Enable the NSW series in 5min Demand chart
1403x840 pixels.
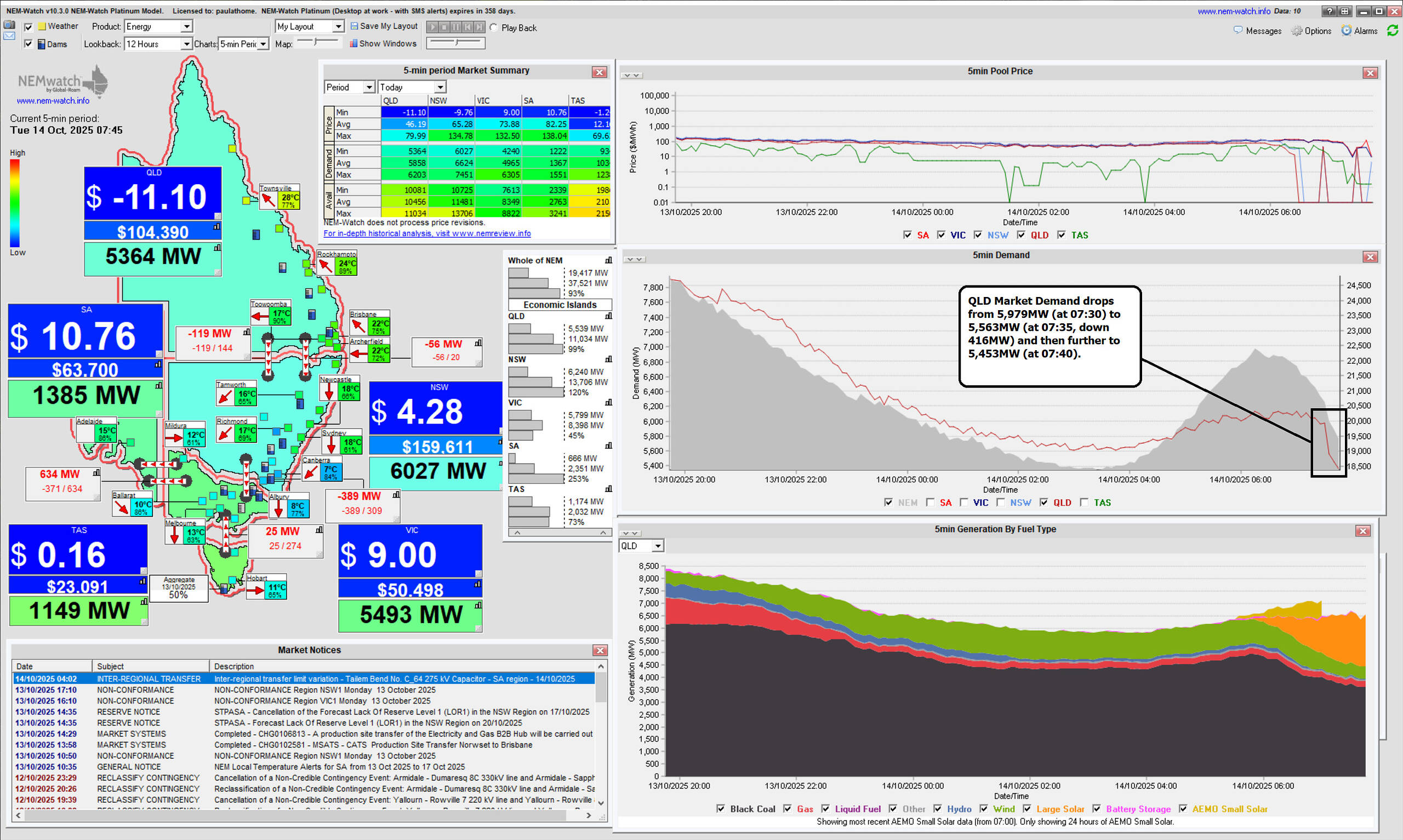pos(1000,502)
